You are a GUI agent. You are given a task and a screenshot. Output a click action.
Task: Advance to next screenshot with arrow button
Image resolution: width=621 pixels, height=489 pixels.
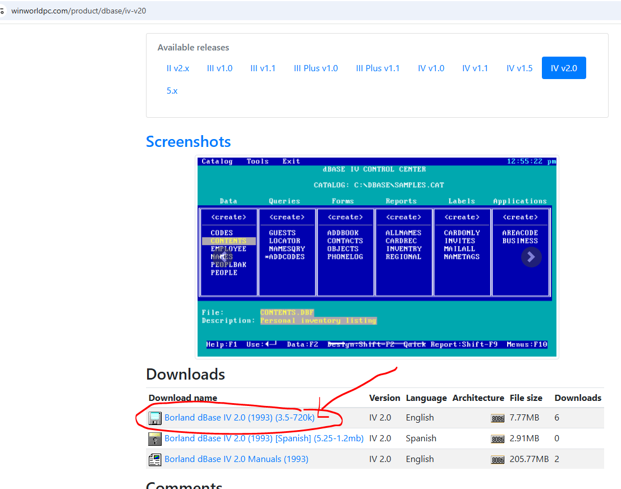coord(530,257)
